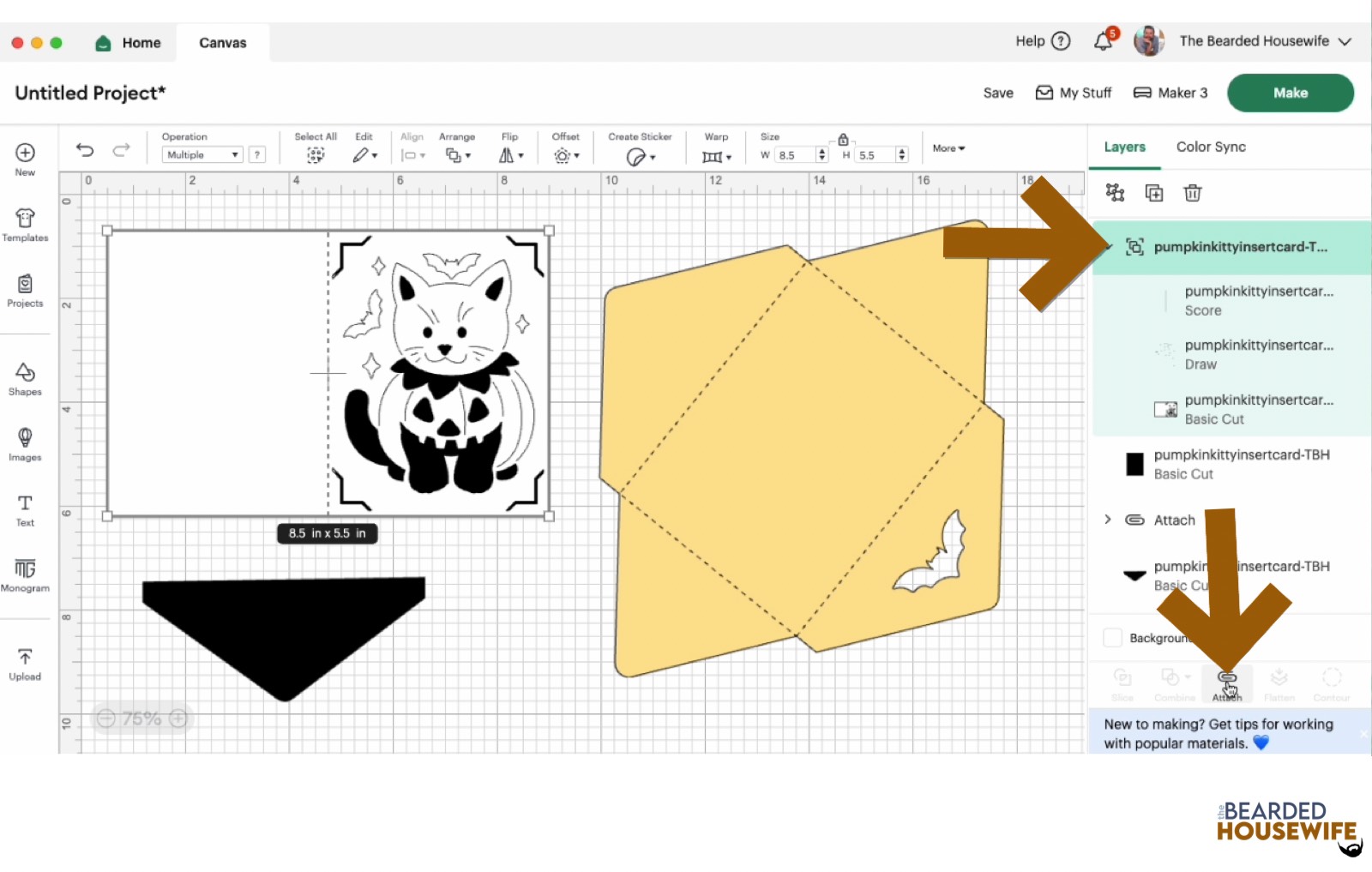The image size is (1372, 872).
Task: Delete the selected layer with the trash icon
Action: click(x=1192, y=193)
